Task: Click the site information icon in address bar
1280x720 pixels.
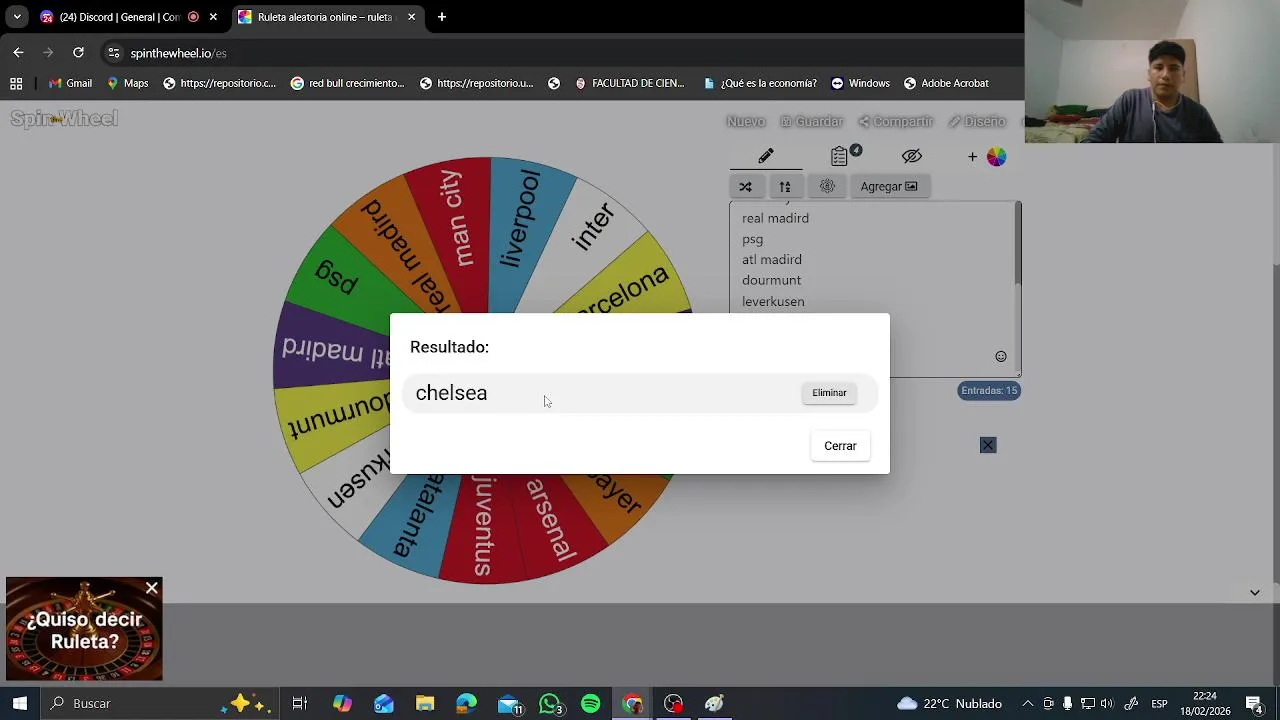Action: coord(114,53)
